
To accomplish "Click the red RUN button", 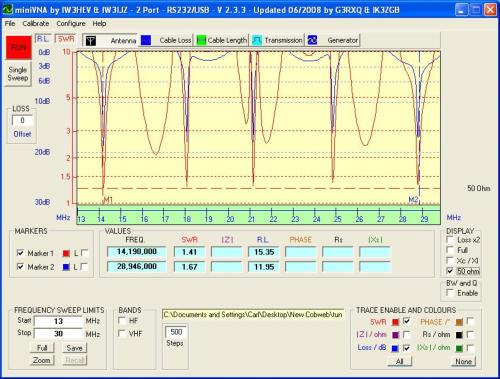I will coord(18,47).
